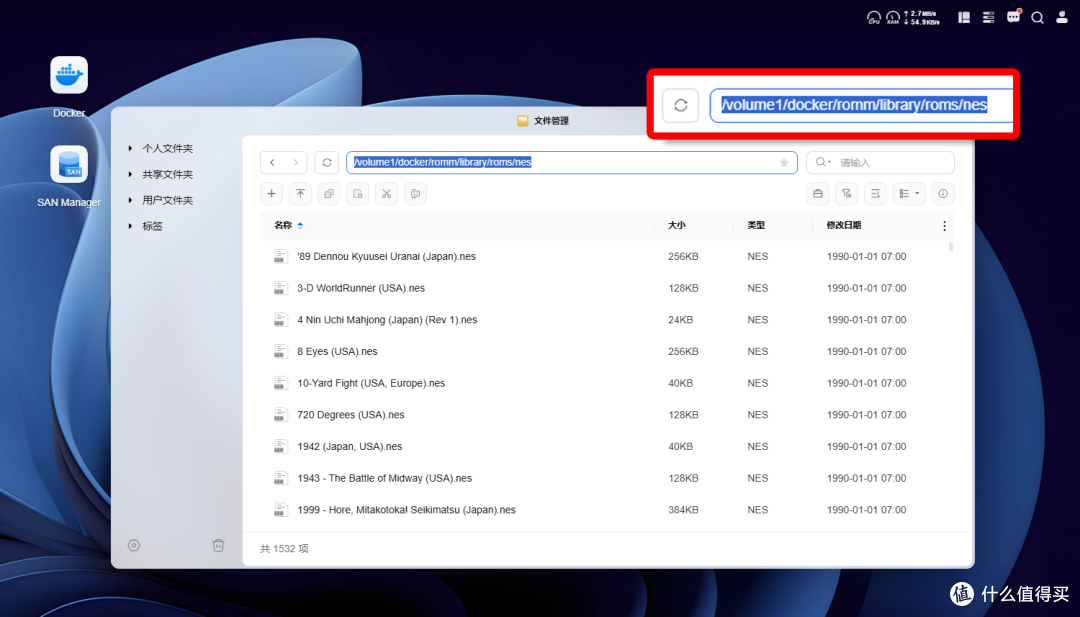Screen dimensions: 1080x617
Task: Open the SAN Manager desktop icon
Action: coord(69,165)
